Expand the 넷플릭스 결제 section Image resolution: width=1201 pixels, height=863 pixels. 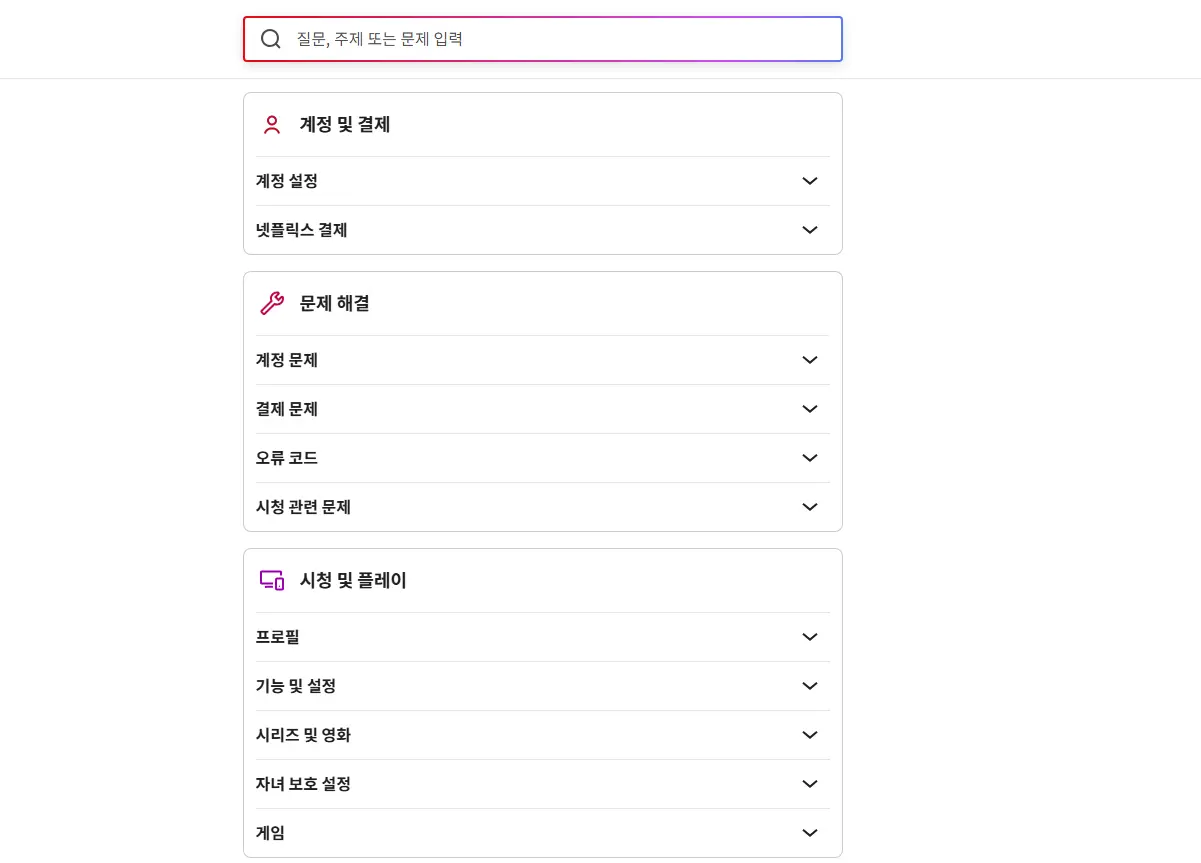click(543, 230)
